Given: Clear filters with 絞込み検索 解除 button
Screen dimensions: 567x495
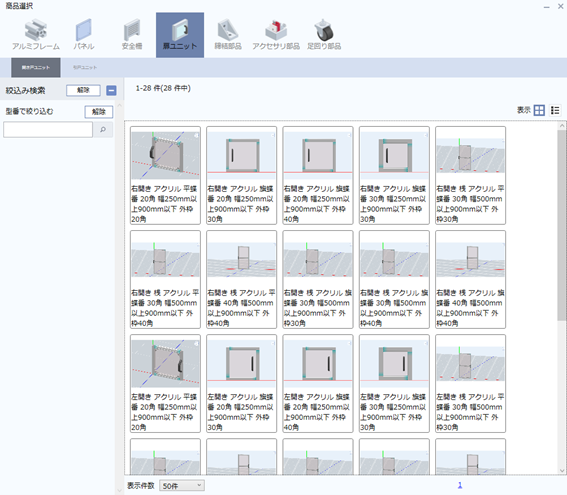Looking at the screenshot, I should pos(83,90).
